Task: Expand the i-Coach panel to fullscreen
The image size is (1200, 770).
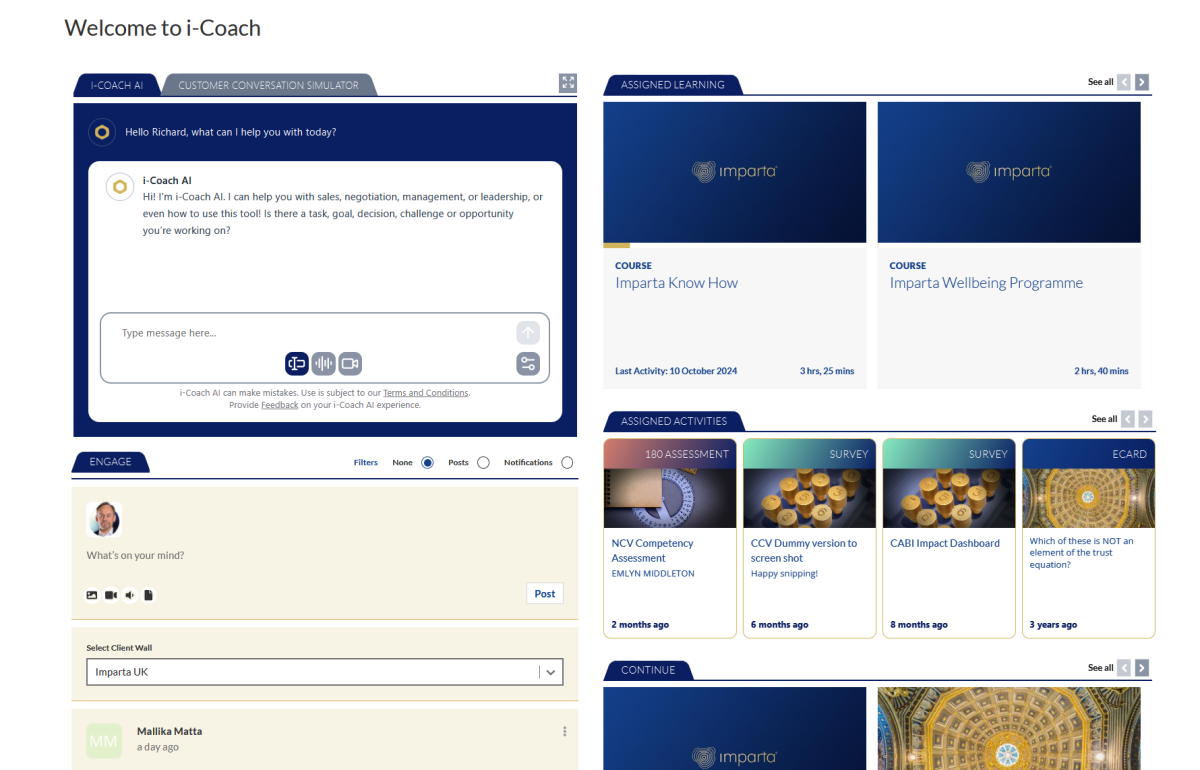Action: click(x=568, y=83)
